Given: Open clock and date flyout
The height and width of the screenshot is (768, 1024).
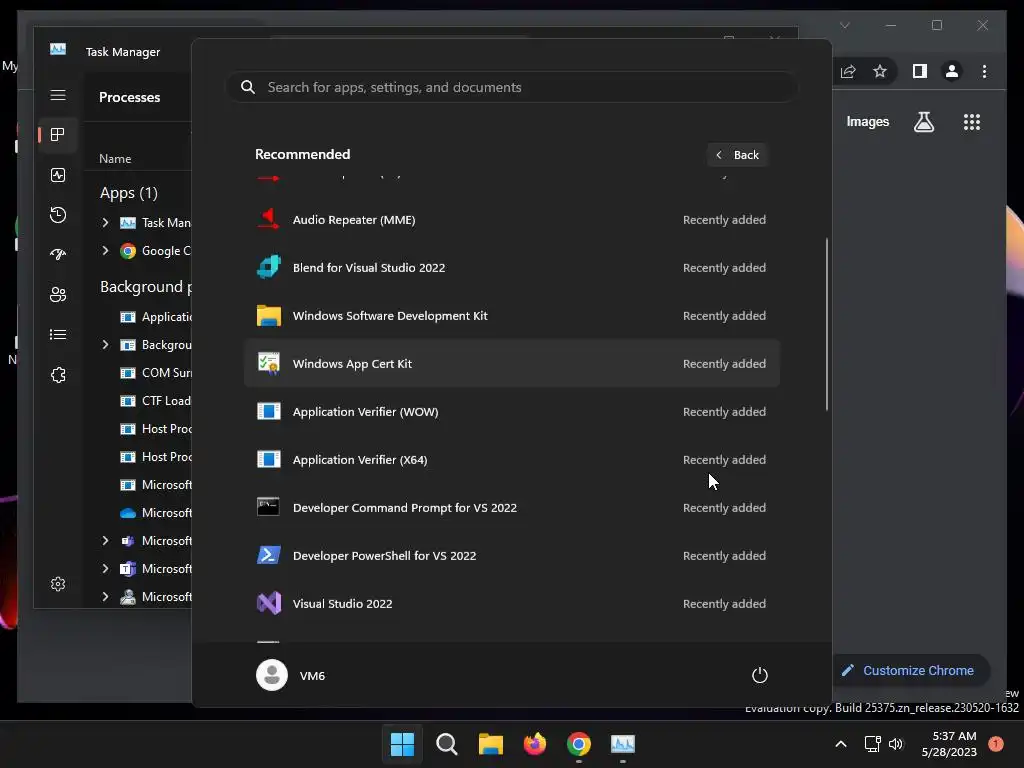Looking at the screenshot, I should coord(949,744).
